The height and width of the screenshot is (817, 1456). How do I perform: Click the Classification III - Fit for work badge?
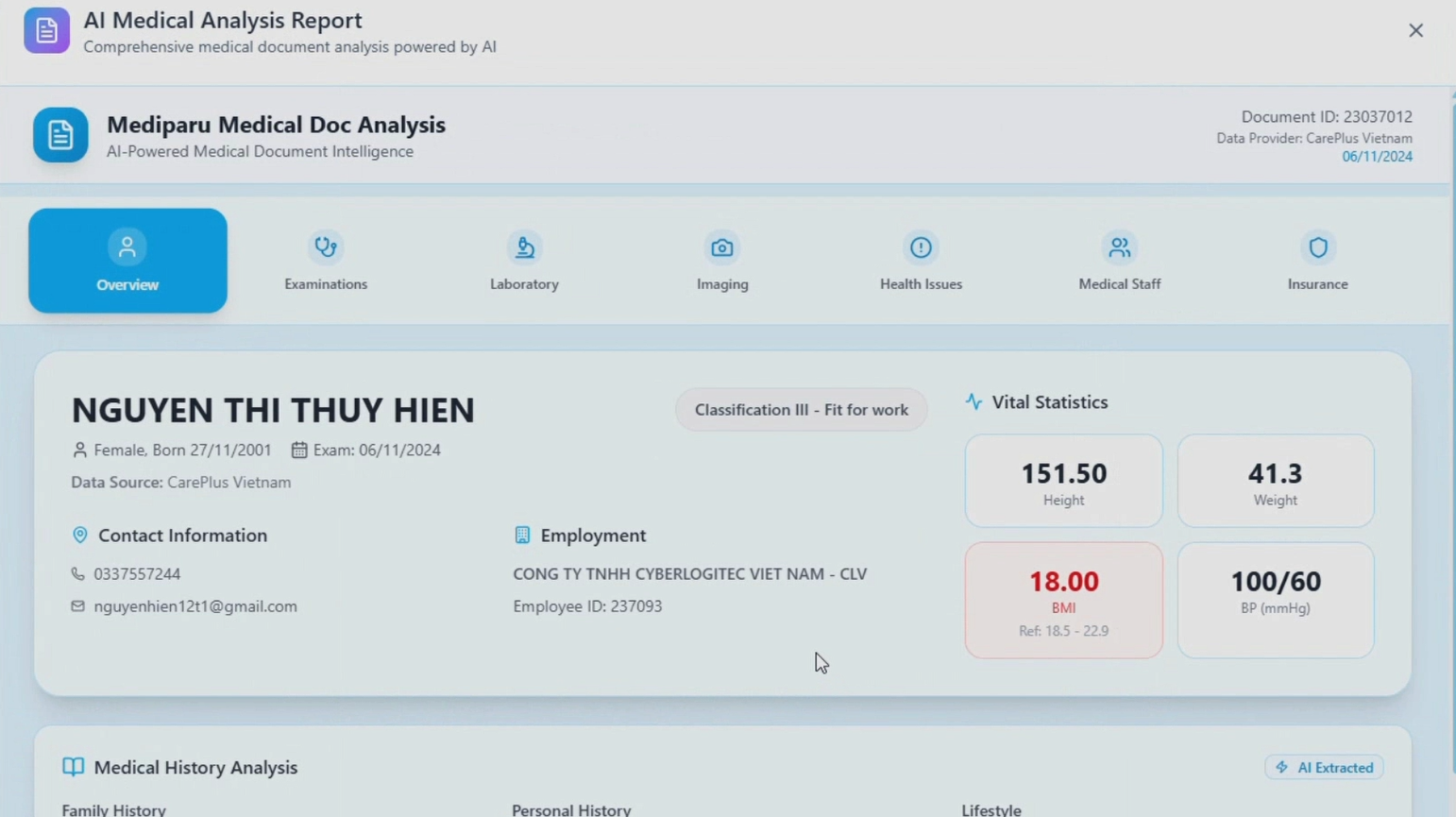(801, 409)
